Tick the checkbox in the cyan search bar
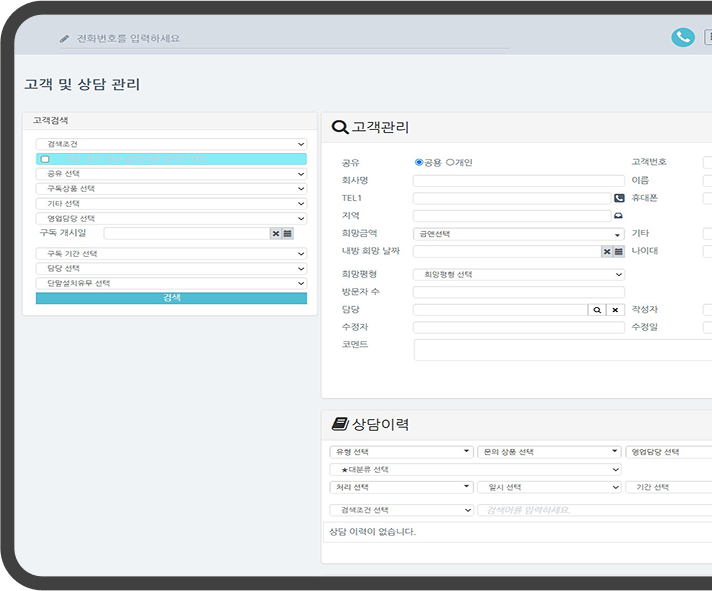This screenshot has width=712, height=591. point(45,159)
